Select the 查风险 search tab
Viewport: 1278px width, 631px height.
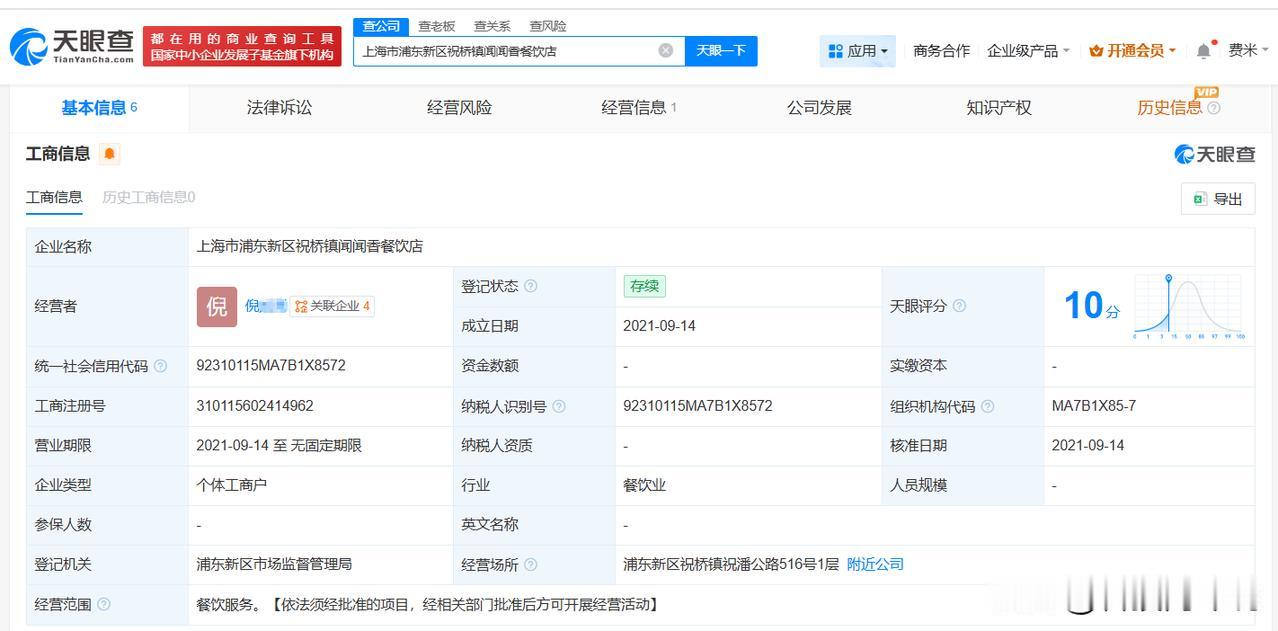point(548,26)
